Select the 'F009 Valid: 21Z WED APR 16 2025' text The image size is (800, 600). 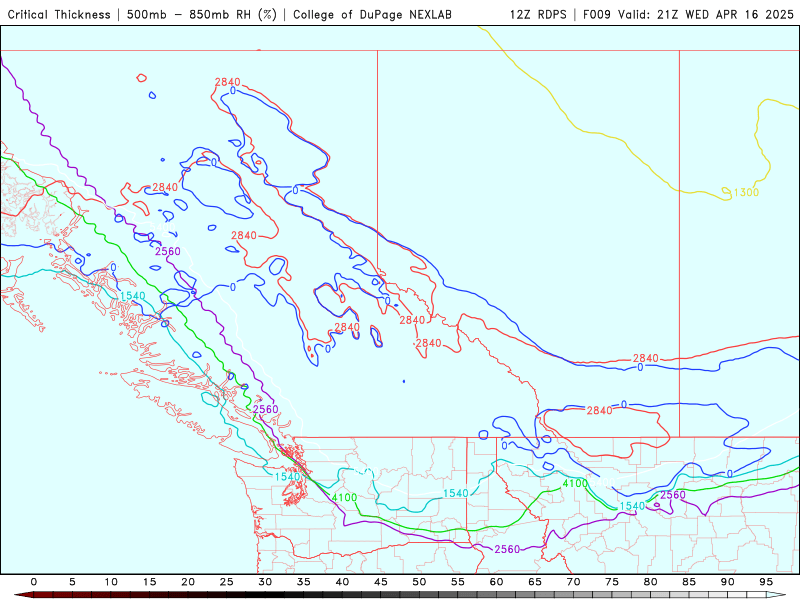pyautogui.click(x=688, y=14)
